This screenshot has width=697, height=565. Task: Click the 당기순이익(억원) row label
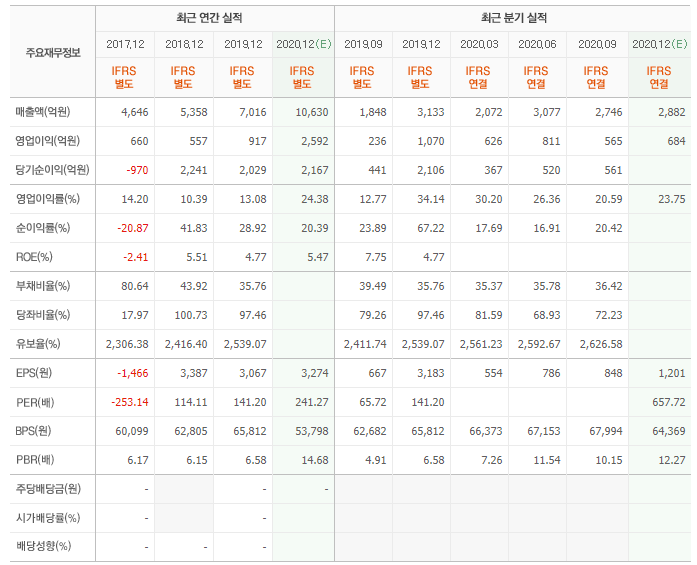52,170
